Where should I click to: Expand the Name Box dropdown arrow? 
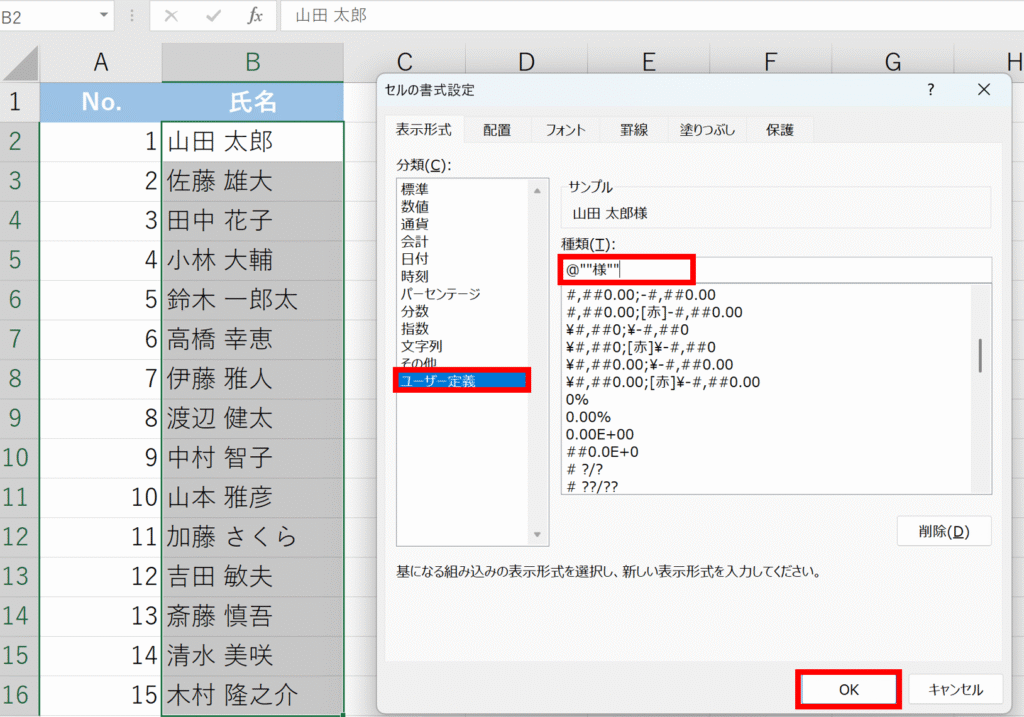pos(105,16)
